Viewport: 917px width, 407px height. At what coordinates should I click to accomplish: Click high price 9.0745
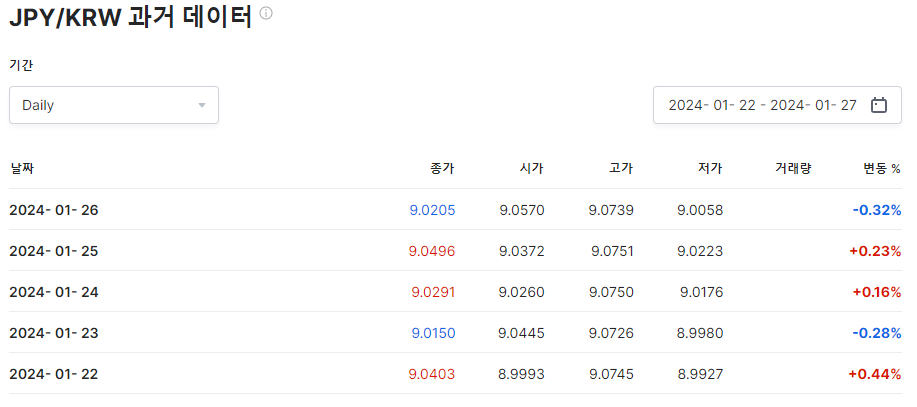(x=611, y=374)
